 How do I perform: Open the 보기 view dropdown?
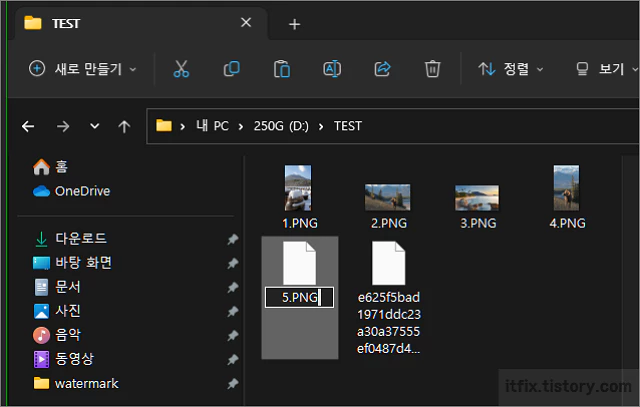(606, 69)
